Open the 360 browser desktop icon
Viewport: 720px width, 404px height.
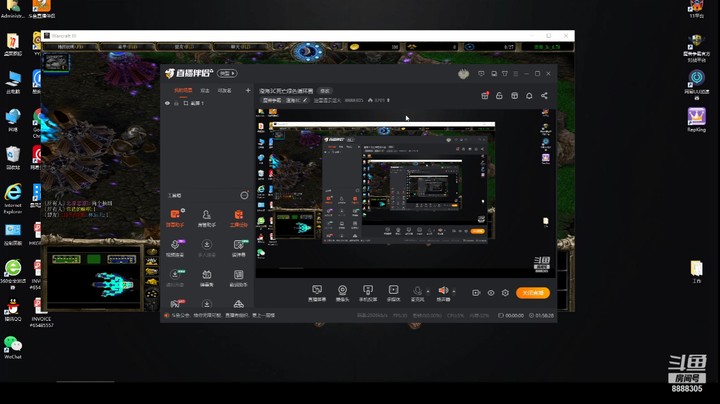click(x=13, y=274)
